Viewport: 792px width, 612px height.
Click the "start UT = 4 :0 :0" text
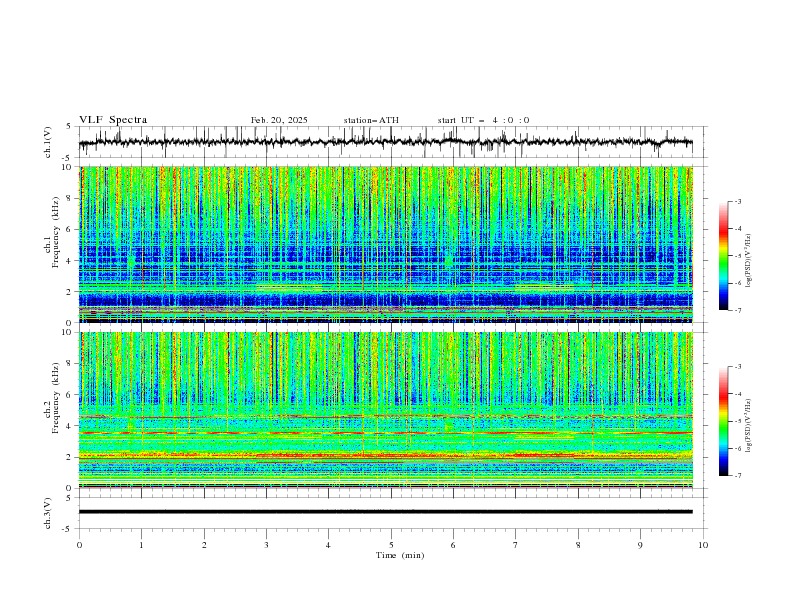coord(483,120)
